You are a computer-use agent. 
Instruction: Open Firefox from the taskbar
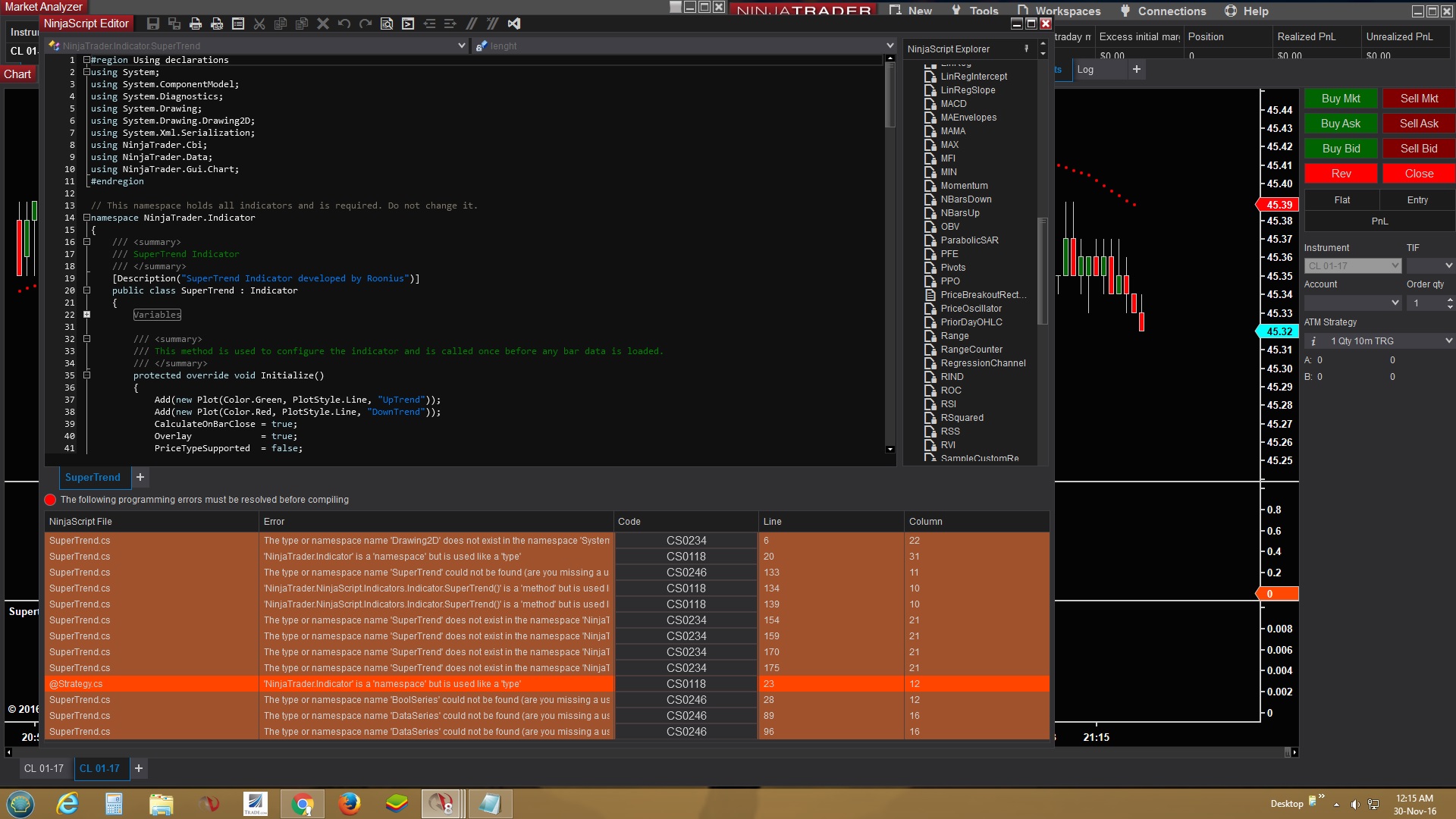pyautogui.click(x=349, y=804)
